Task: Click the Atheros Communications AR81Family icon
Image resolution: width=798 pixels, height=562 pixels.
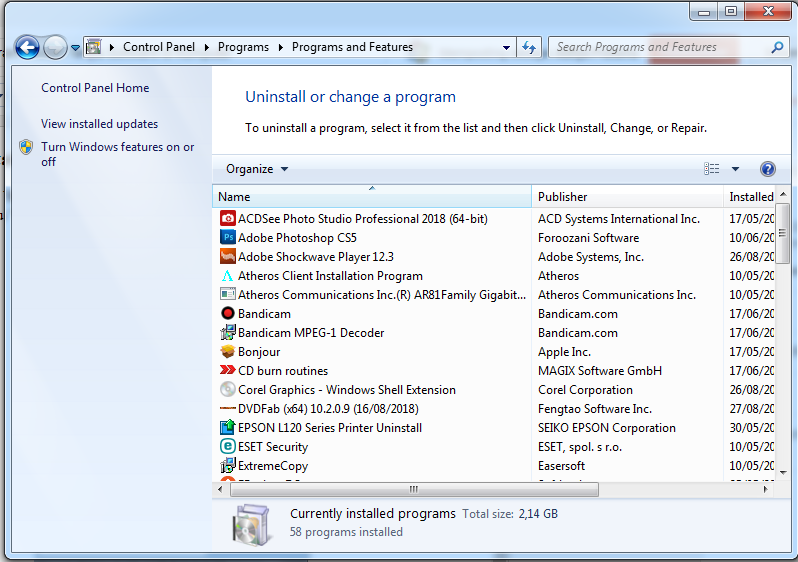Action: (227, 295)
